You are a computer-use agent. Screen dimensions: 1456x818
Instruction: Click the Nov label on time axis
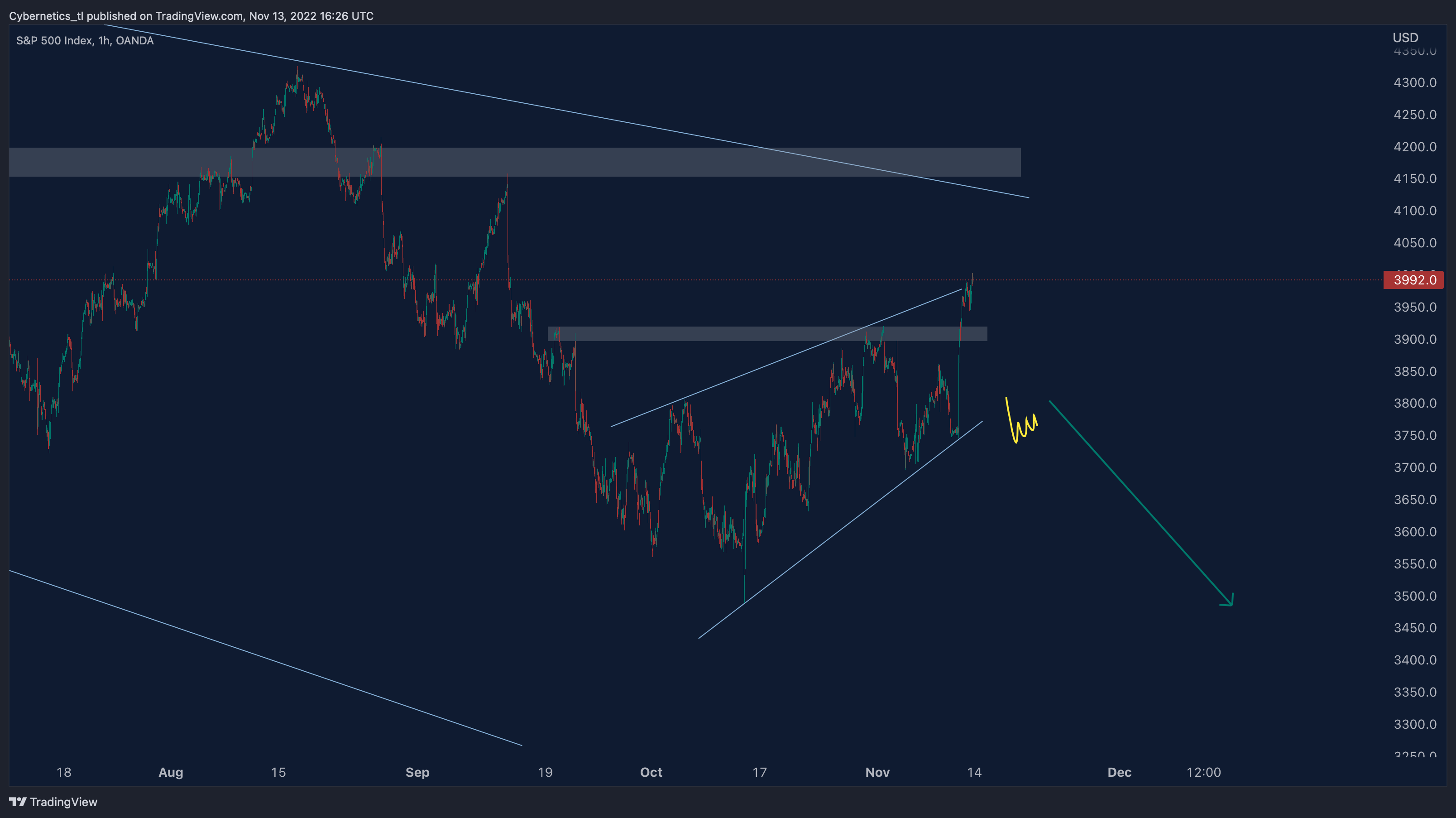[878, 773]
